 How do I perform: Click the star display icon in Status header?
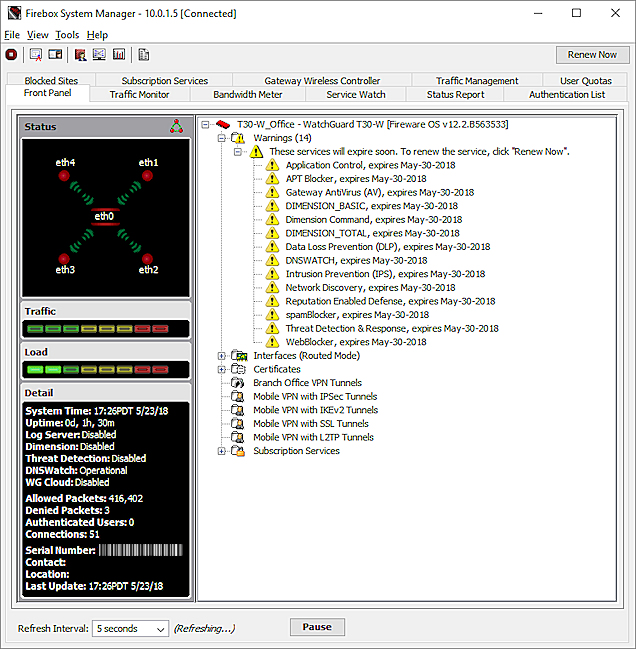pos(177,127)
